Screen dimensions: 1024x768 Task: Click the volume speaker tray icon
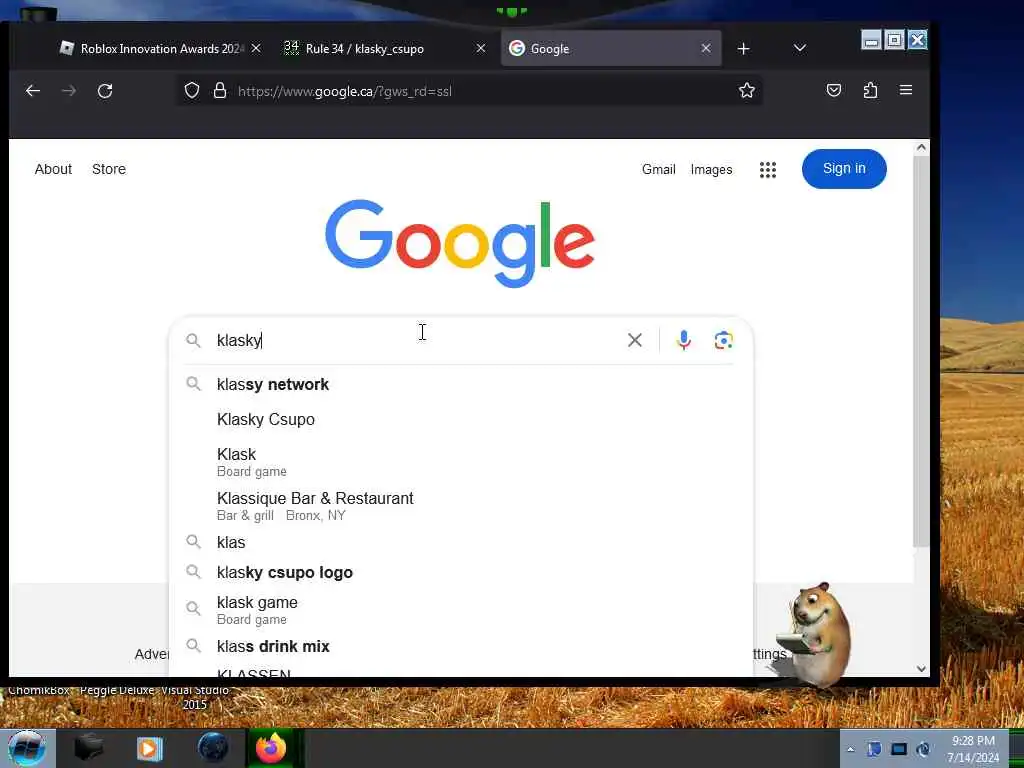(x=923, y=749)
